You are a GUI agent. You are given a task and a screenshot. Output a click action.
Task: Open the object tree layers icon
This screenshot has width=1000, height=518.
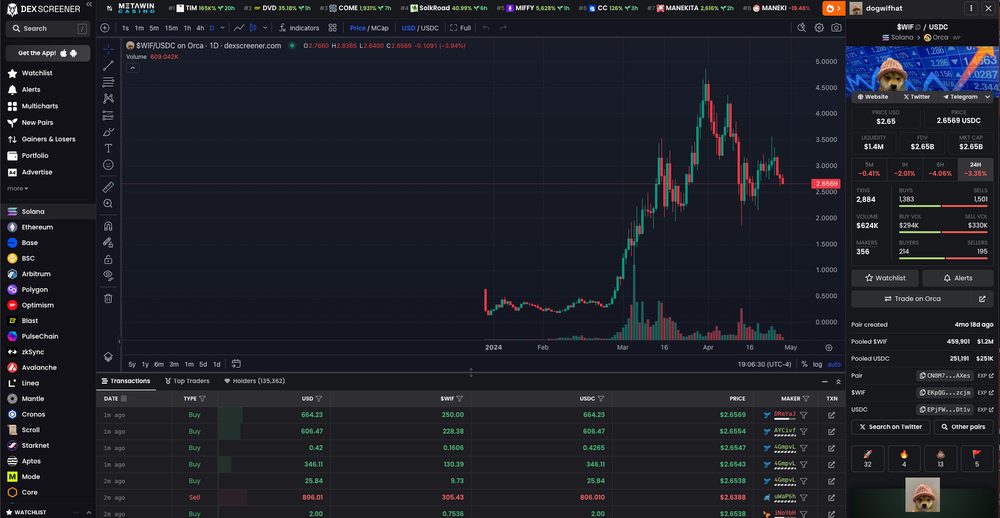(108, 357)
